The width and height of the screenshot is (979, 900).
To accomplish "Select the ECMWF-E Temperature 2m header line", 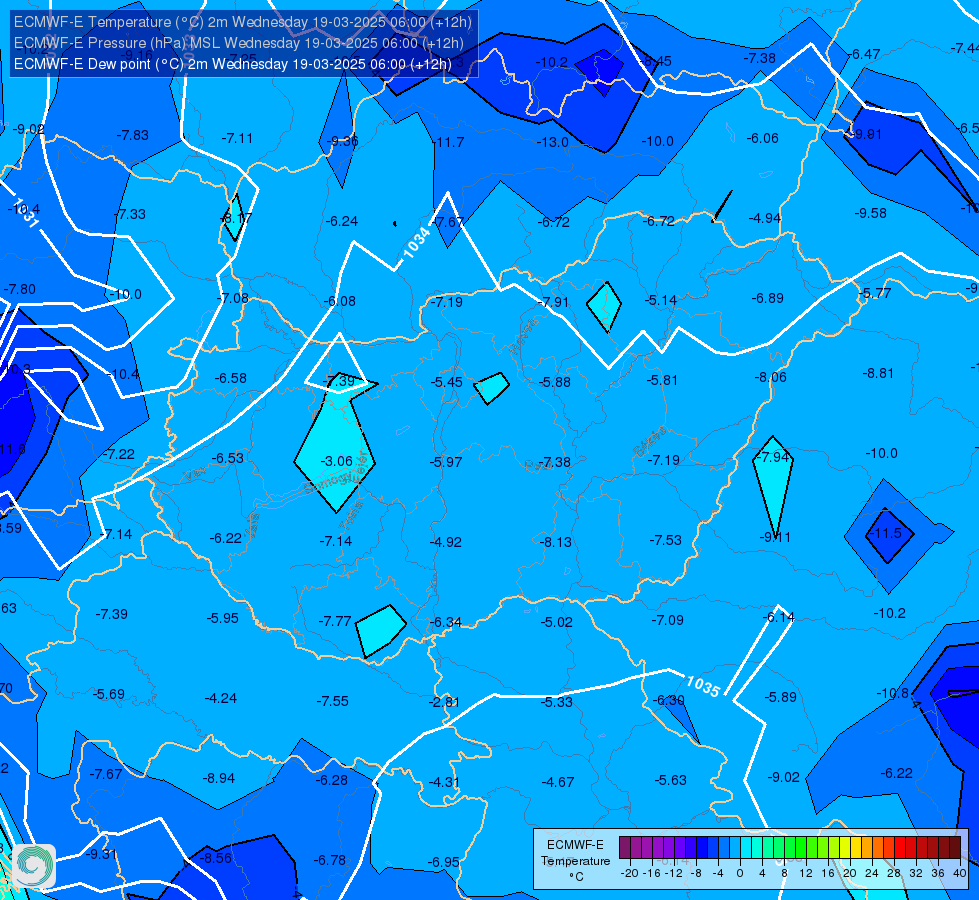I will pyautogui.click(x=243, y=22).
